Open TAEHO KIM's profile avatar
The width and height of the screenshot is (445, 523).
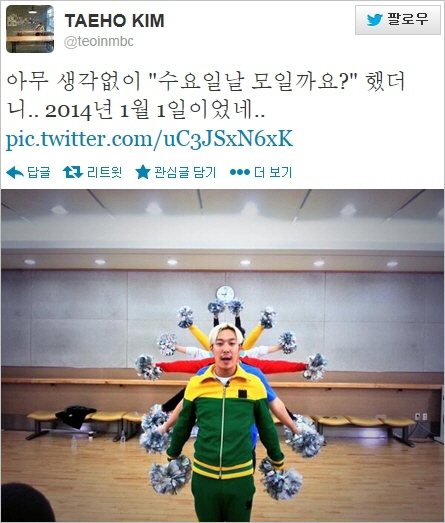pos(30,29)
